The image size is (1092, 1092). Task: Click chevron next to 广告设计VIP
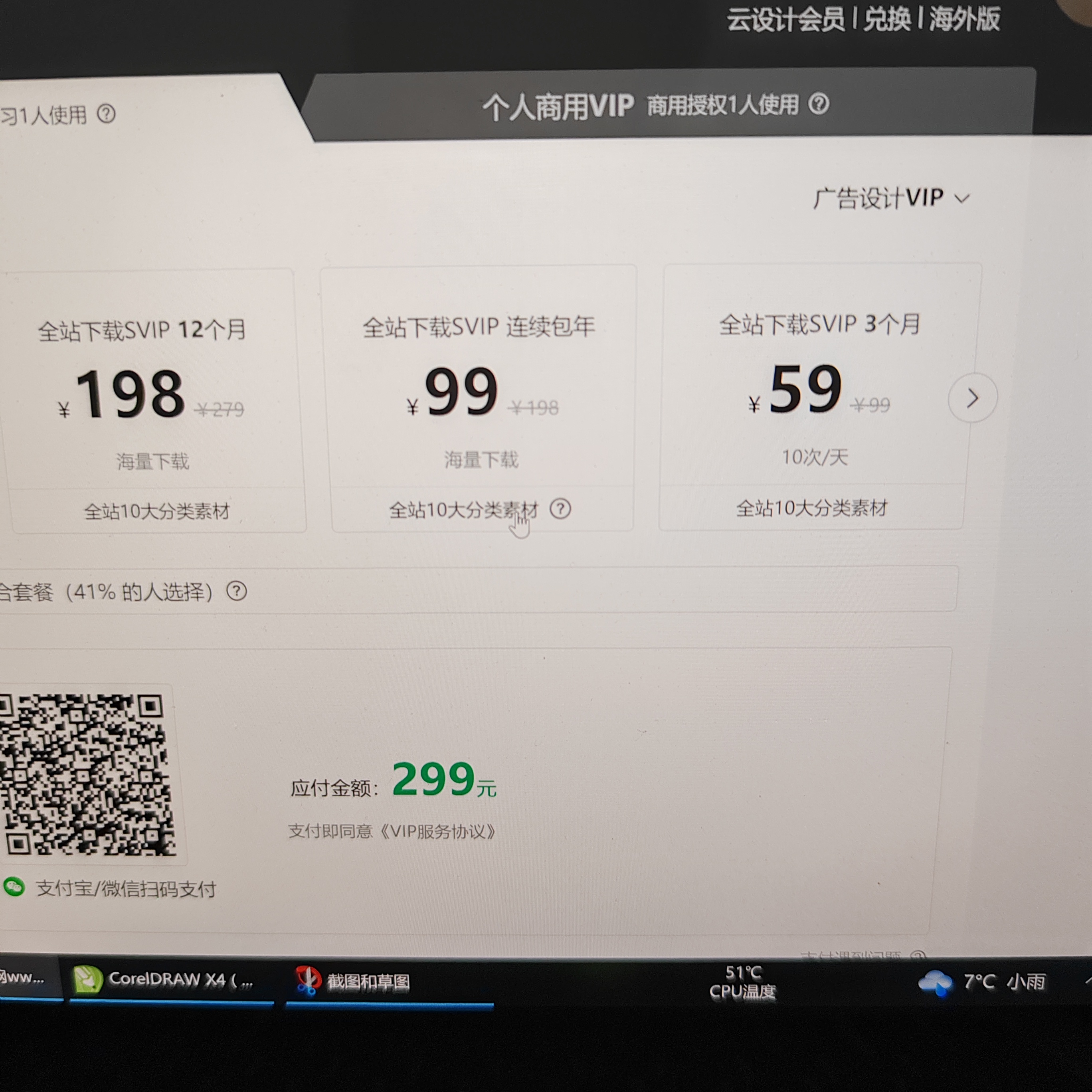pyautogui.click(x=961, y=199)
